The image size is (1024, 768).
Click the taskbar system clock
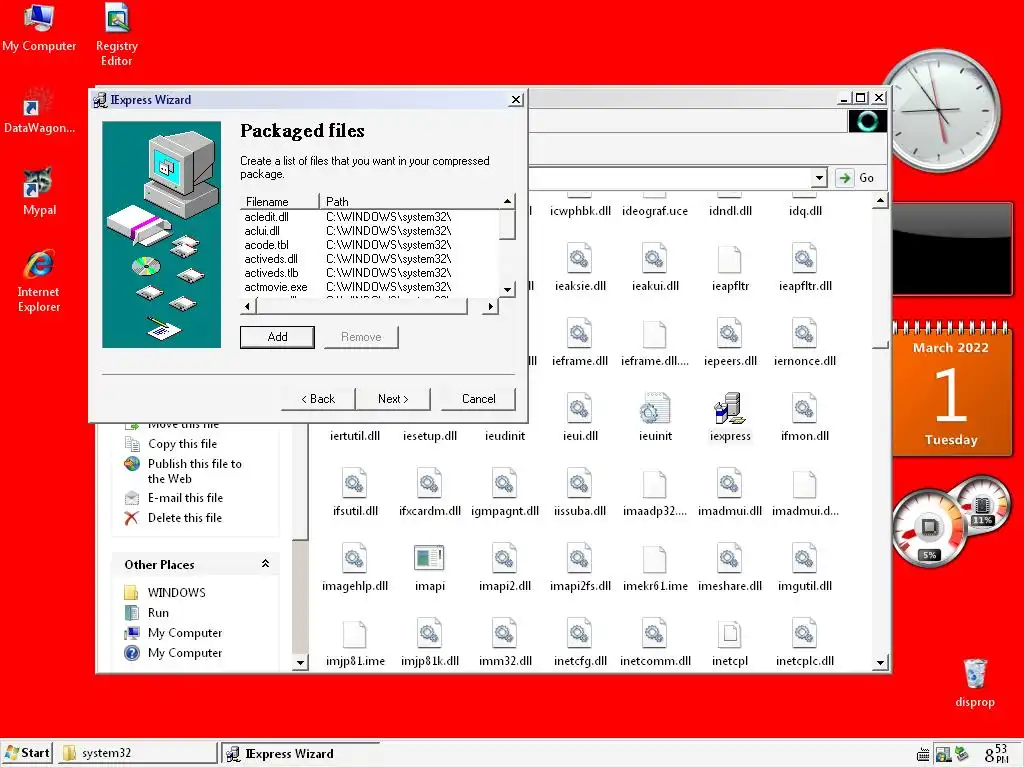997,753
